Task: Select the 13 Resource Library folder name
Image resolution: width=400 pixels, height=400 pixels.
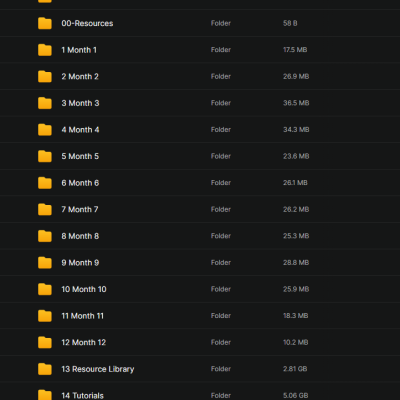Action: (98, 369)
